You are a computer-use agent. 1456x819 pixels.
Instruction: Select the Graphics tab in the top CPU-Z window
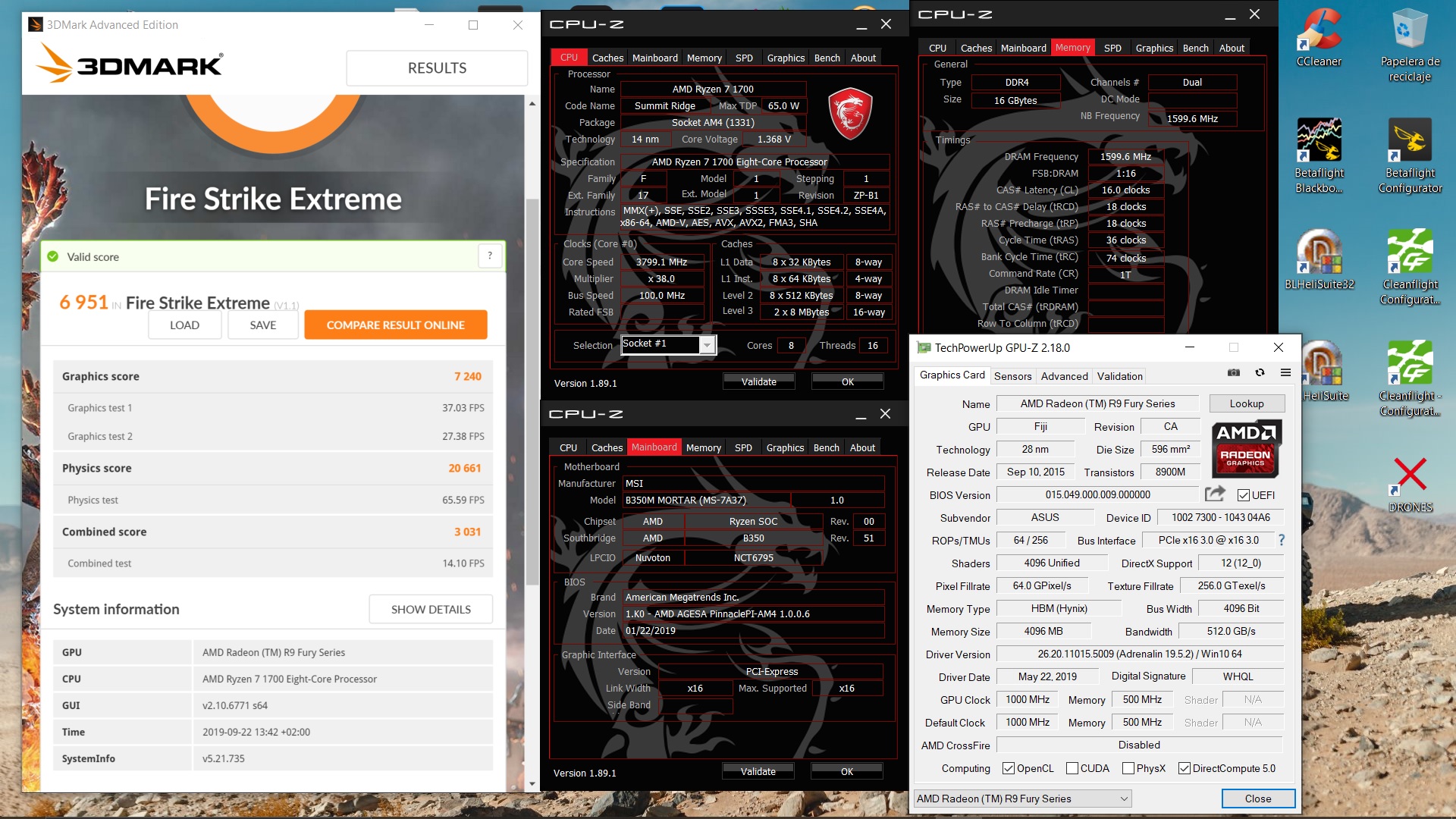[x=786, y=58]
